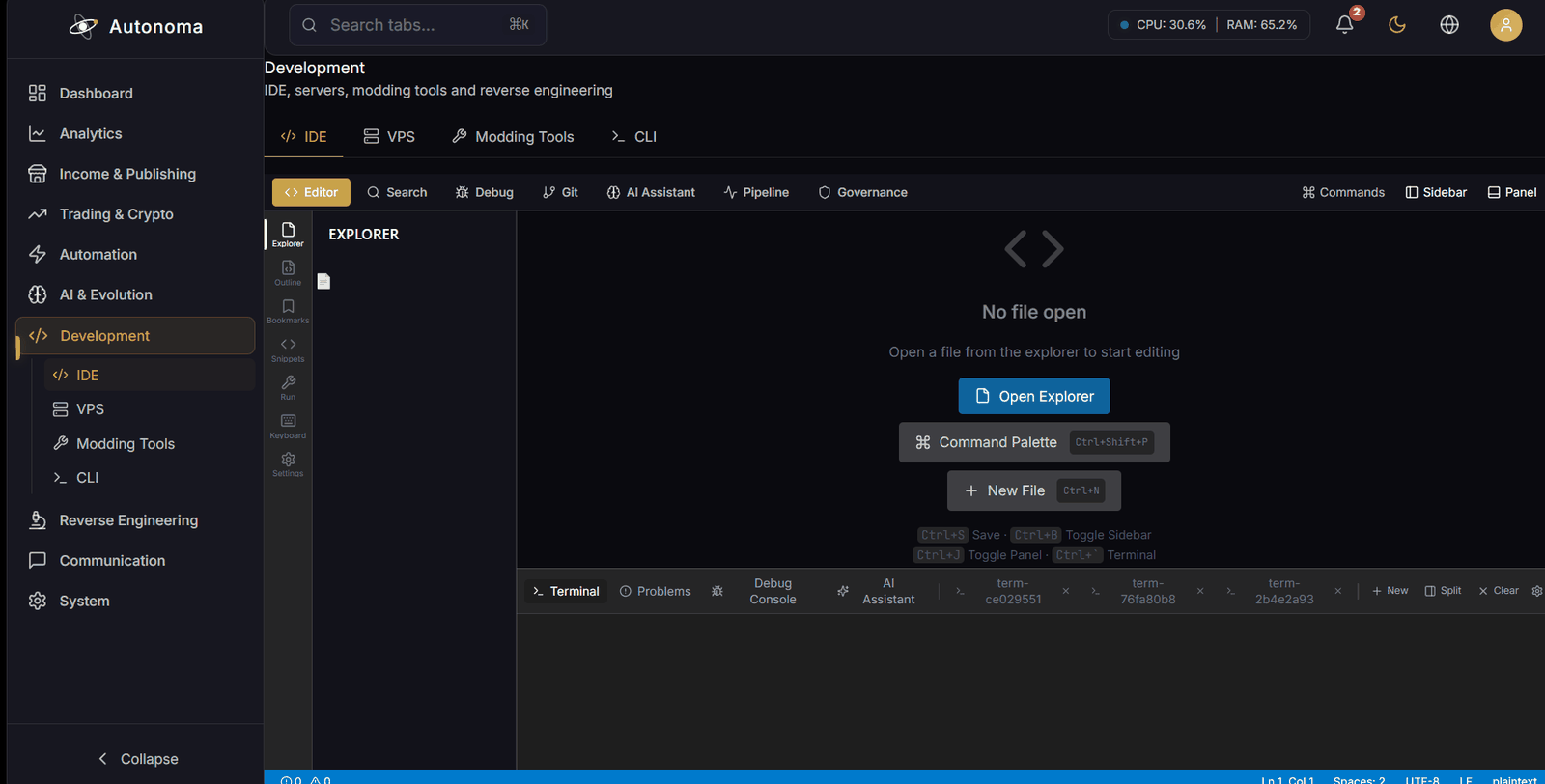Collapse the left navigation sidebar

tap(137, 759)
